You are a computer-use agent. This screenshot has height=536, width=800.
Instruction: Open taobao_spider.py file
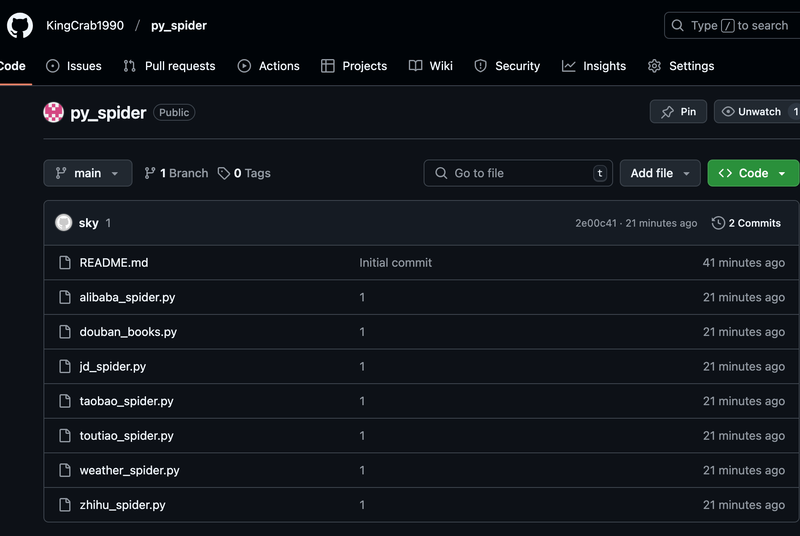127,401
